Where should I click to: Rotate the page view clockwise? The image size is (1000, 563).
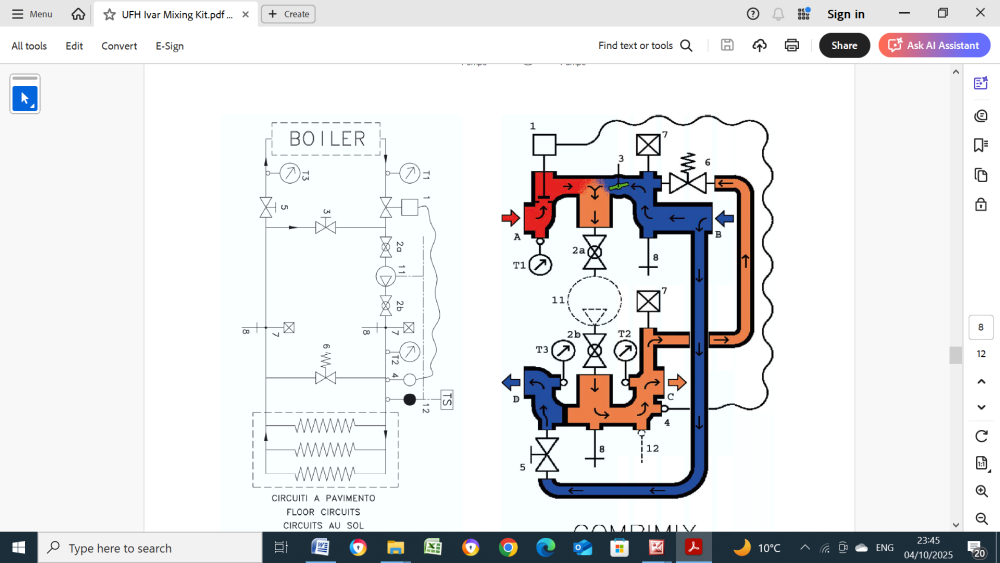pos(981,436)
